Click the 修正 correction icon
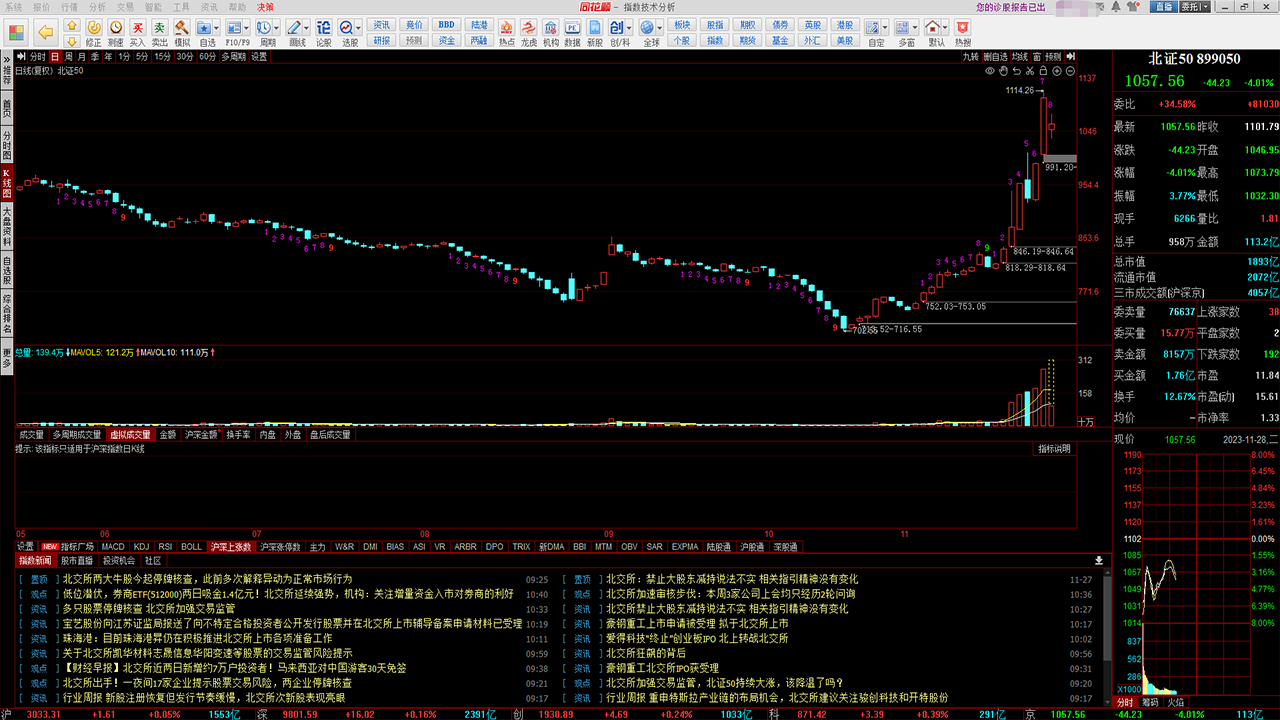The width and height of the screenshot is (1280, 720). (93, 28)
